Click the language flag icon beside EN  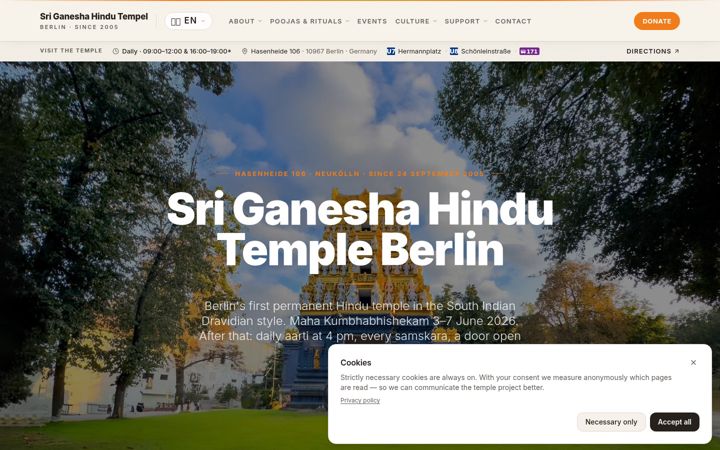[x=175, y=22]
